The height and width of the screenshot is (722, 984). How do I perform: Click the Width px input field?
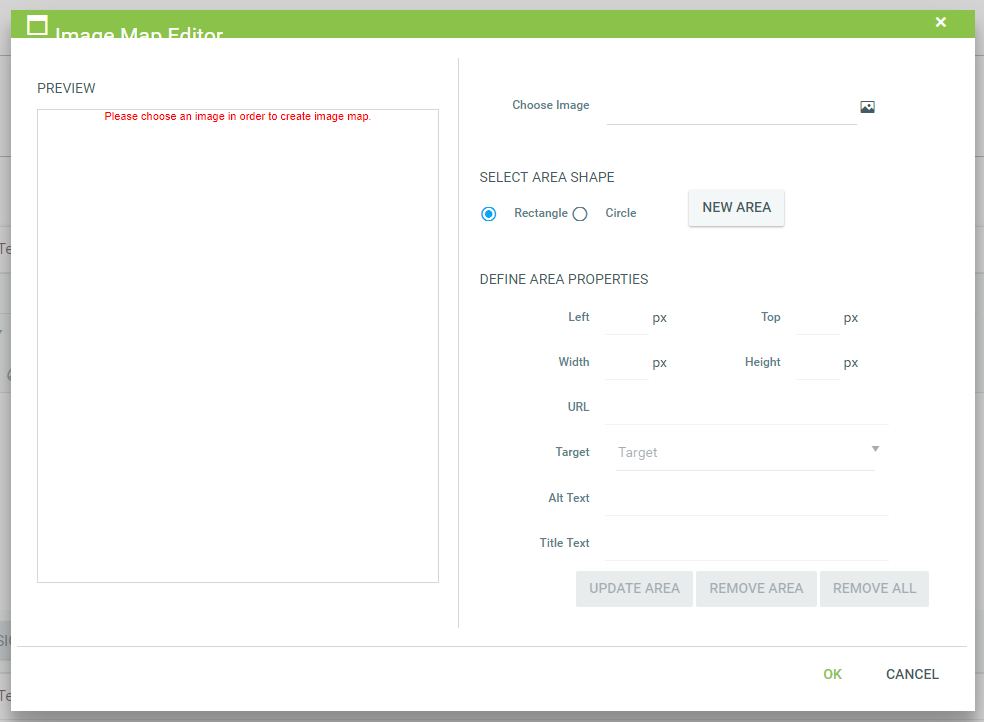pos(626,364)
